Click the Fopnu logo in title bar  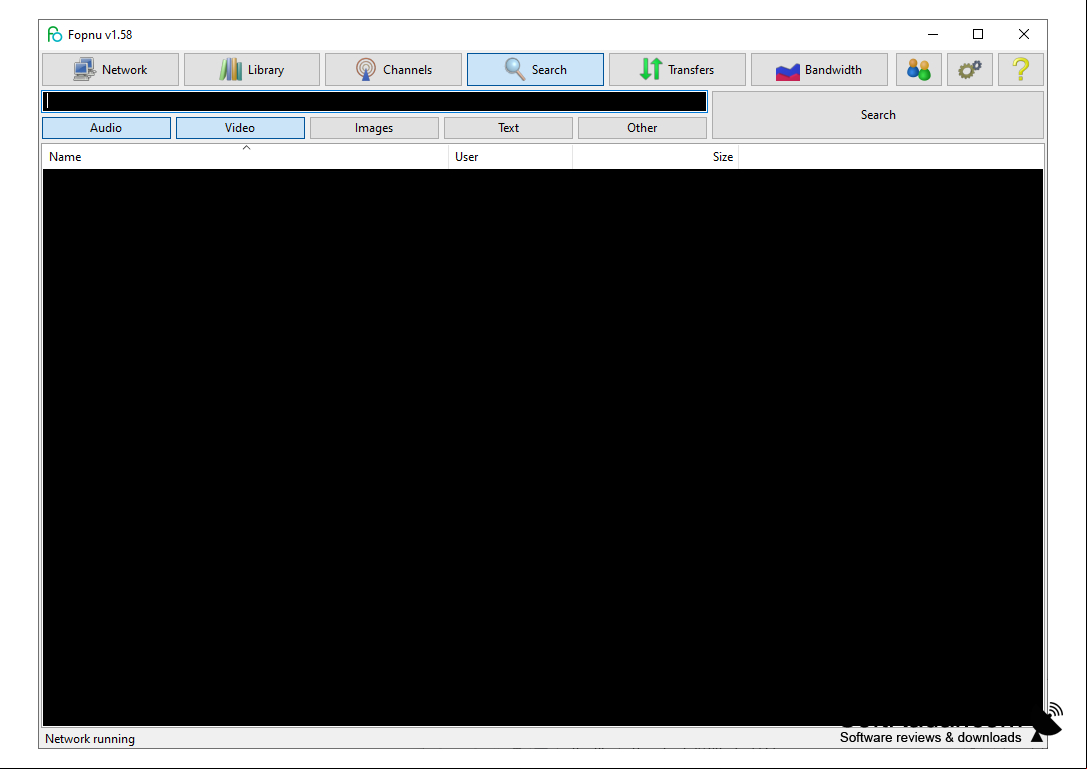[x=55, y=34]
